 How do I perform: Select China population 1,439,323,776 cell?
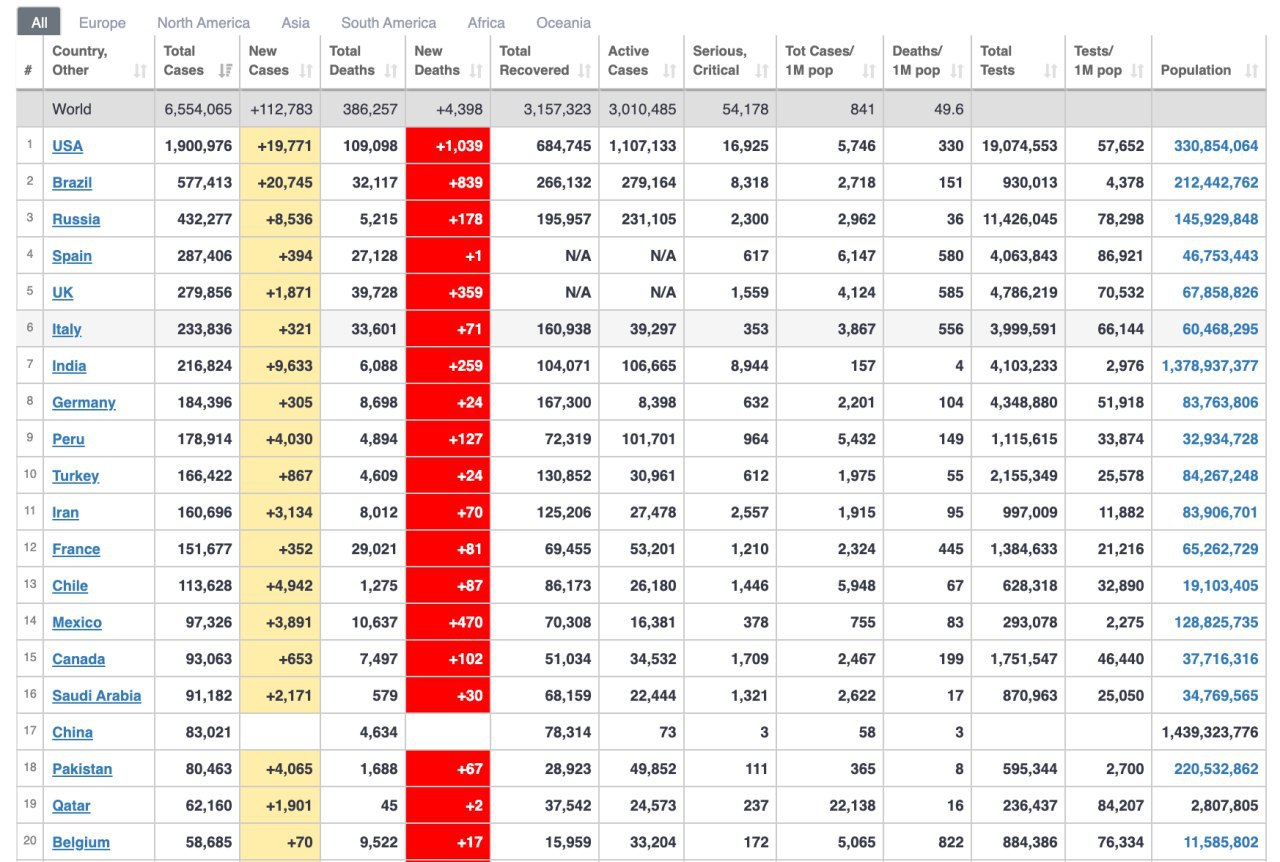pyautogui.click(x=1209, y=733)
